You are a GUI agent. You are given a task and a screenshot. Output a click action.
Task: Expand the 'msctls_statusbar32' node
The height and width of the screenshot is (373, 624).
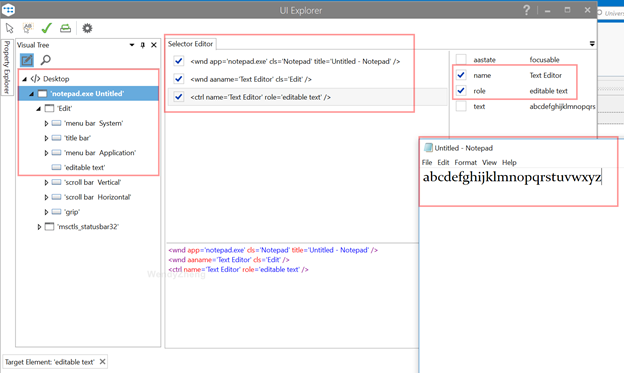click(x=39, y=227)
